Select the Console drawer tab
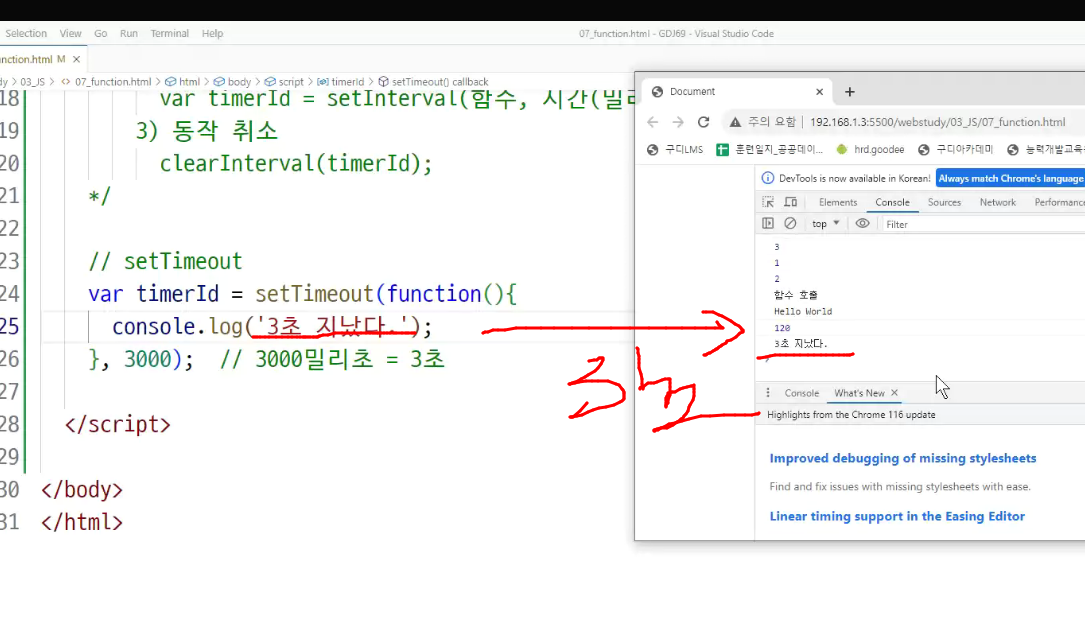Viewport: 1085px width, 628px height. [x=801, y=393]
